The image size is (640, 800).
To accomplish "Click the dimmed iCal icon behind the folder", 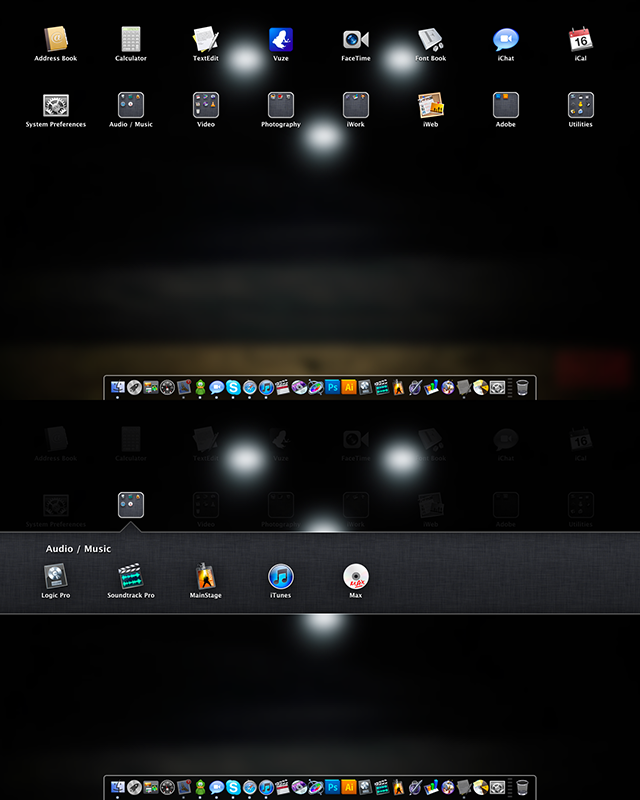I will pyautogui.click(x=581, y=439).
